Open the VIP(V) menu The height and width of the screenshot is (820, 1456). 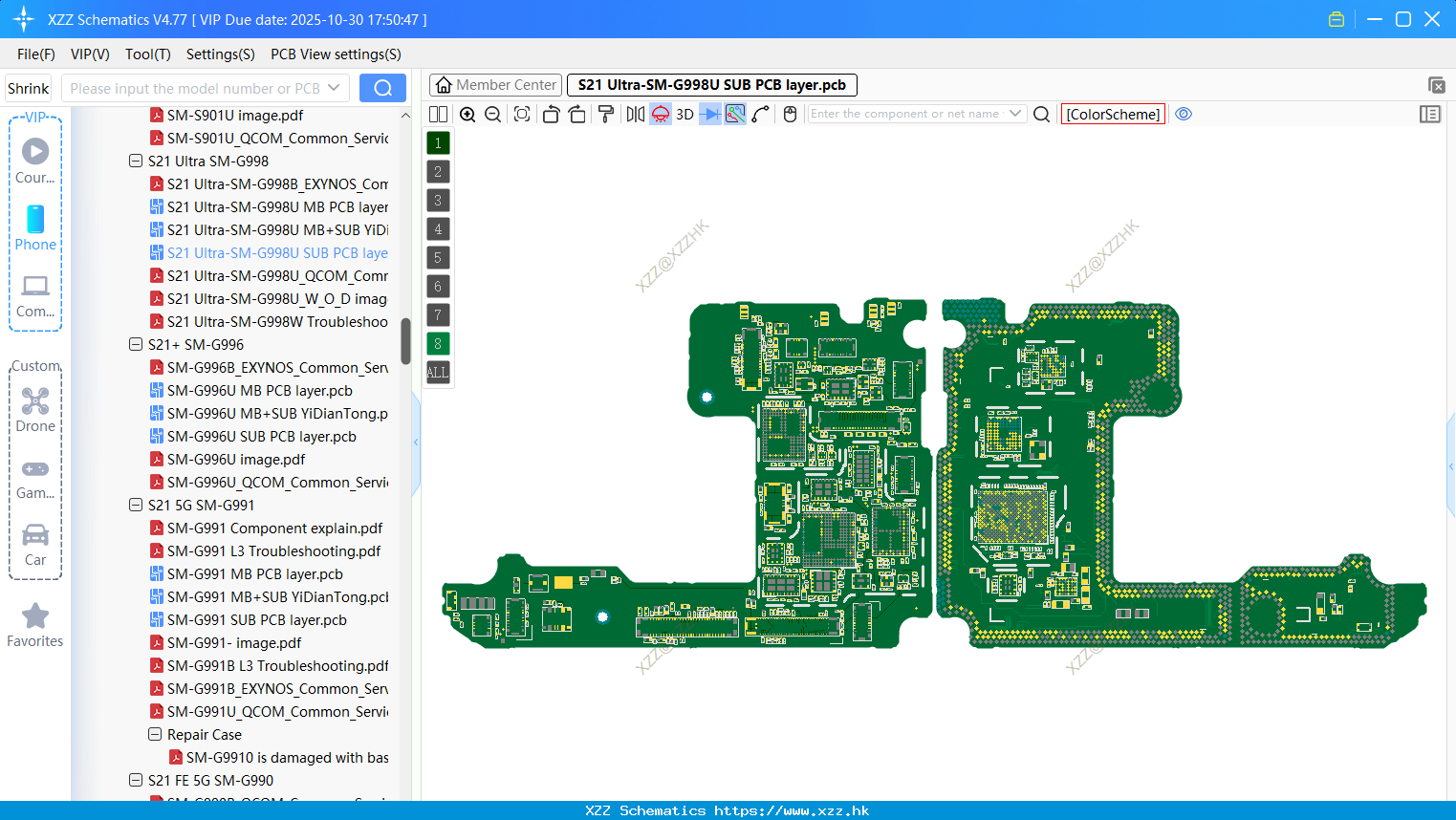tap(90, 54)
